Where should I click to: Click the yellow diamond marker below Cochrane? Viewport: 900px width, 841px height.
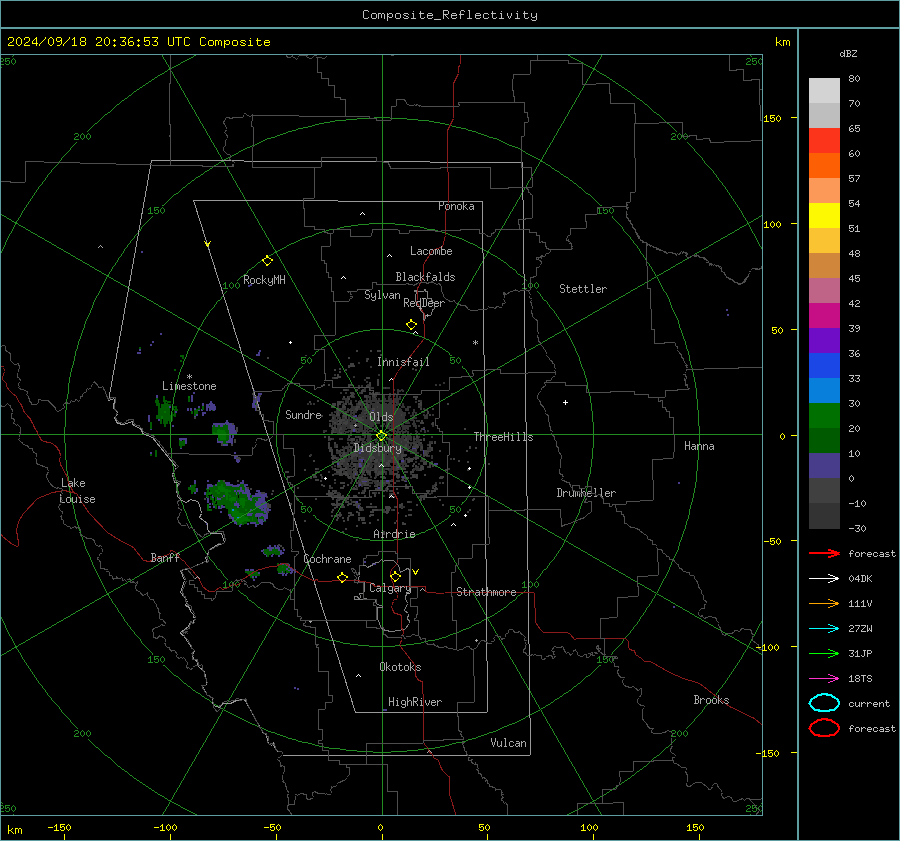point(343,578)
